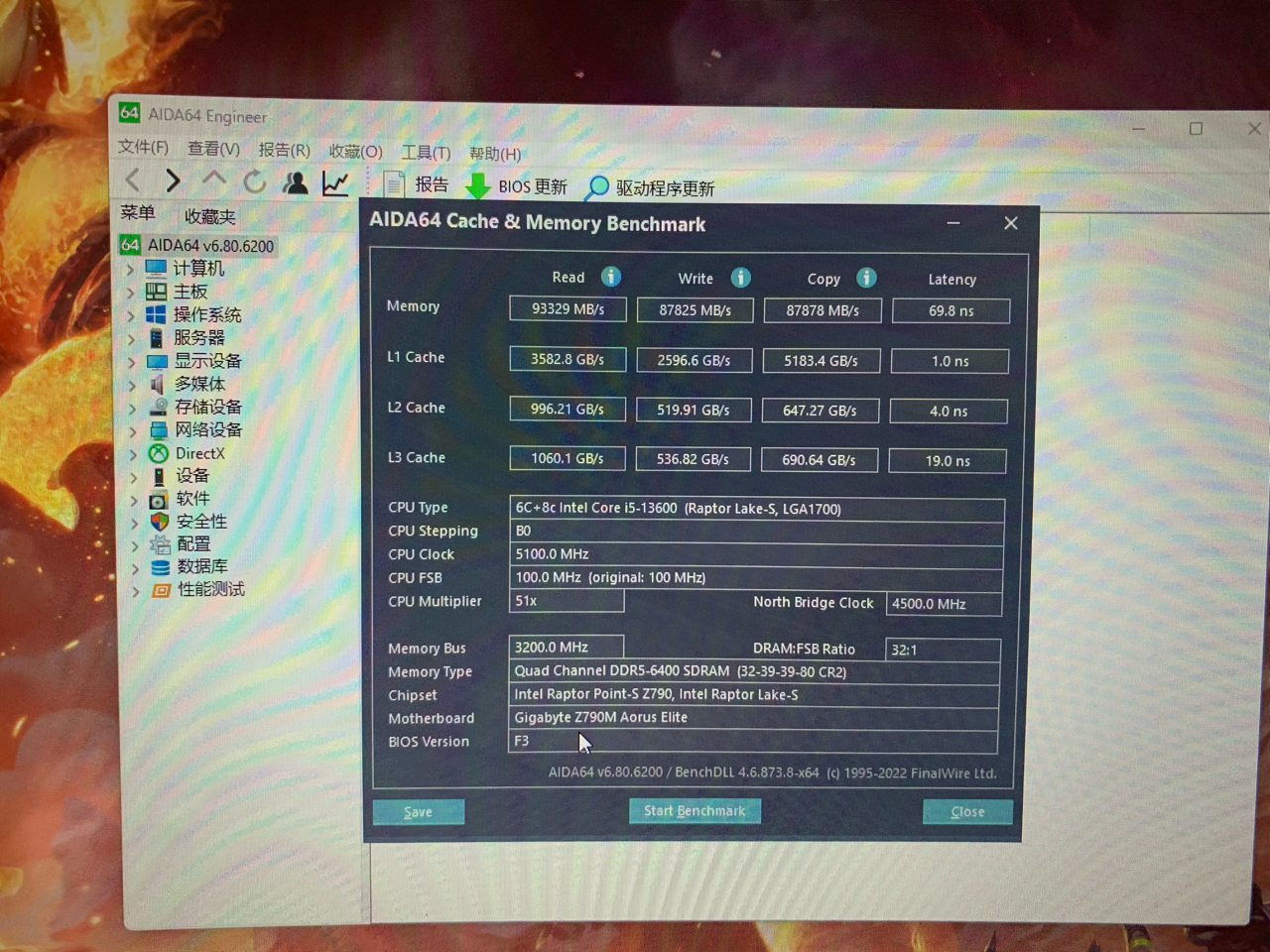Click the Memory read speed result field
This screenshot has width=1270, height=952.
(567, 309)
